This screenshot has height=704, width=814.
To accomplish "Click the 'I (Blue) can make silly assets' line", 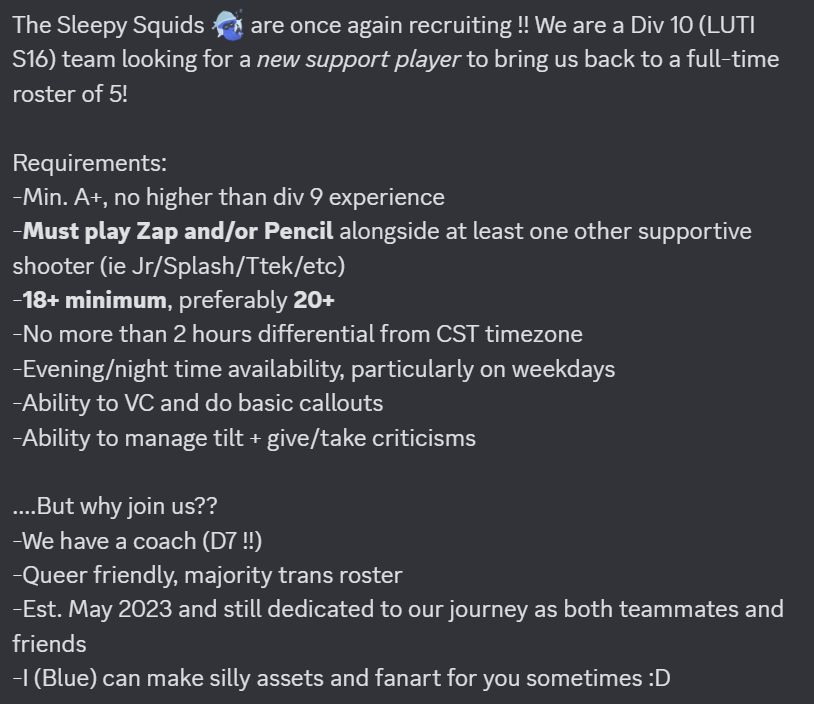I will tap(342, 678).
